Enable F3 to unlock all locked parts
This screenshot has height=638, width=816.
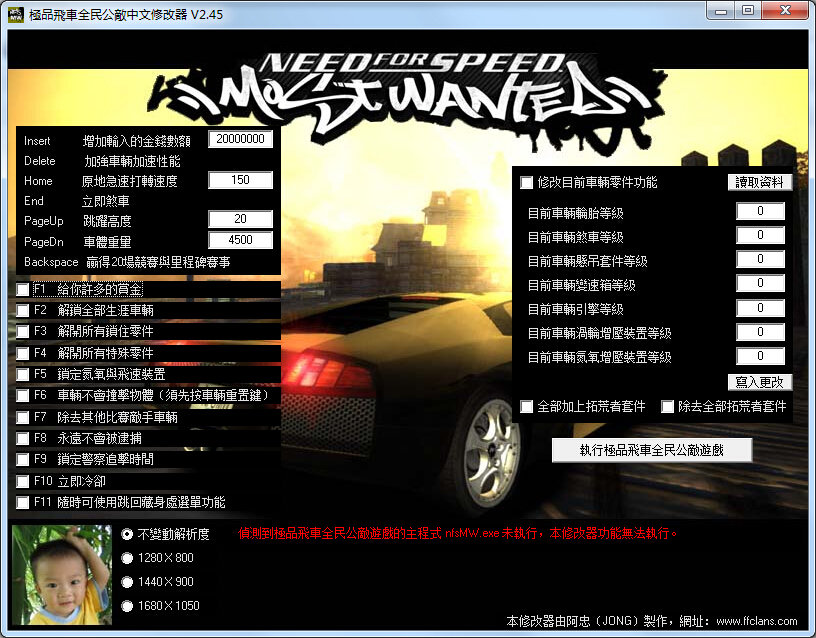point(20,330)
